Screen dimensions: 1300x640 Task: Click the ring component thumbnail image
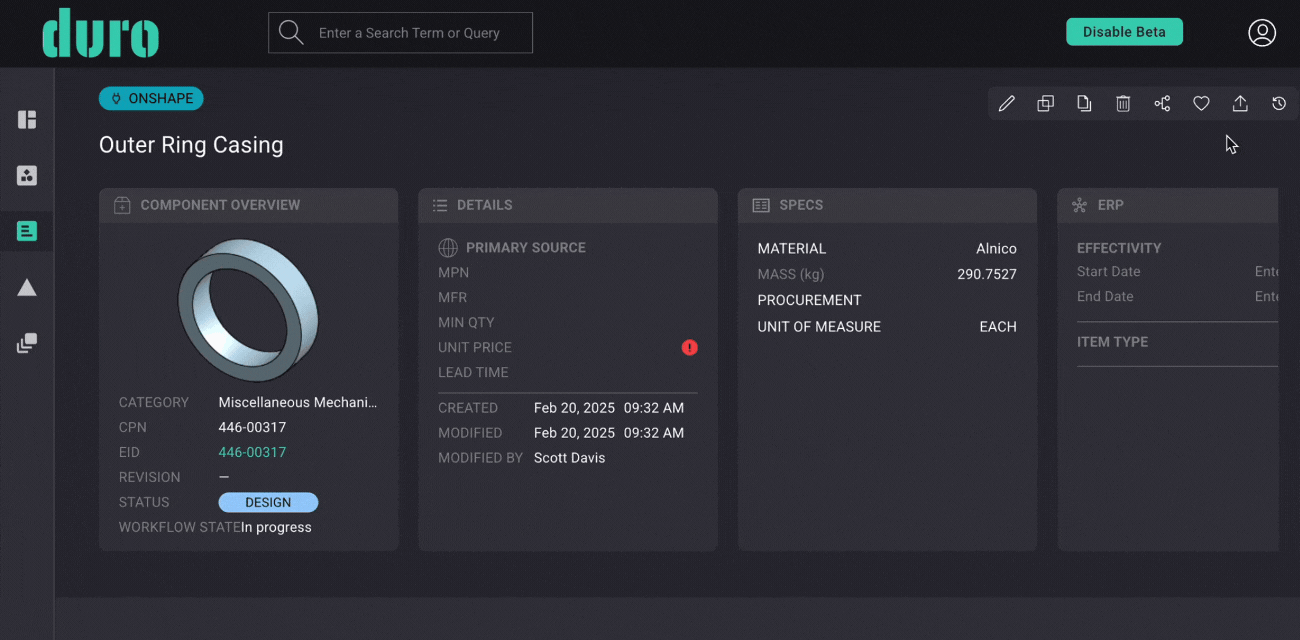point(248,309)
